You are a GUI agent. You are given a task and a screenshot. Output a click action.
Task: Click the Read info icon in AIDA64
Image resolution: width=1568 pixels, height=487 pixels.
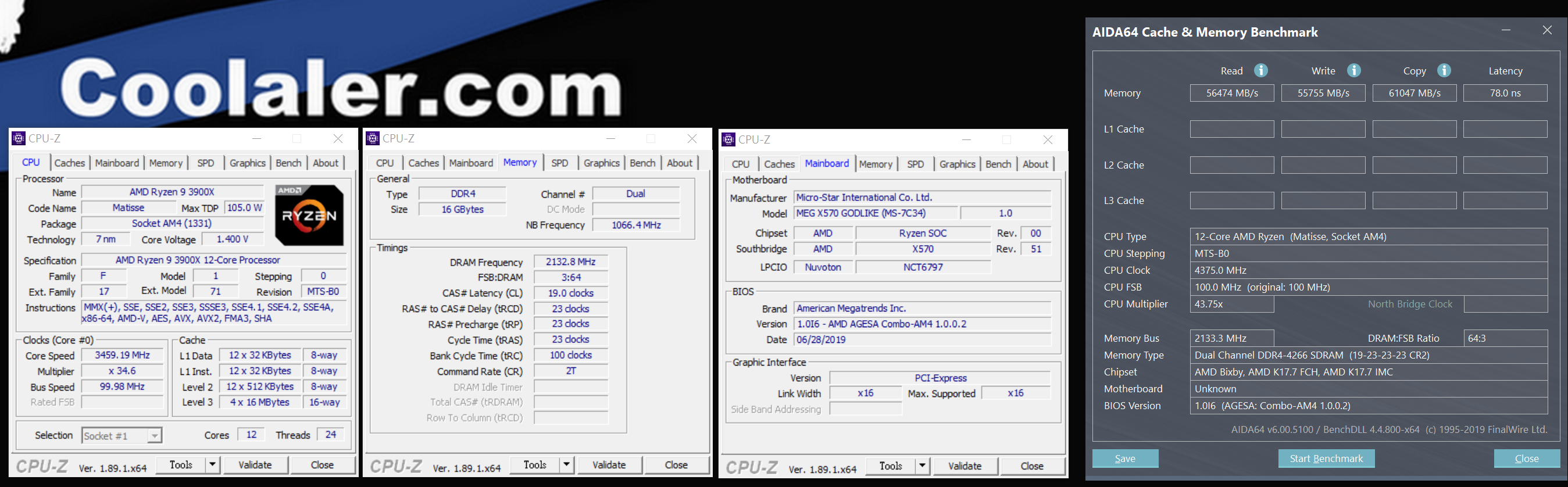point(1260,71)
